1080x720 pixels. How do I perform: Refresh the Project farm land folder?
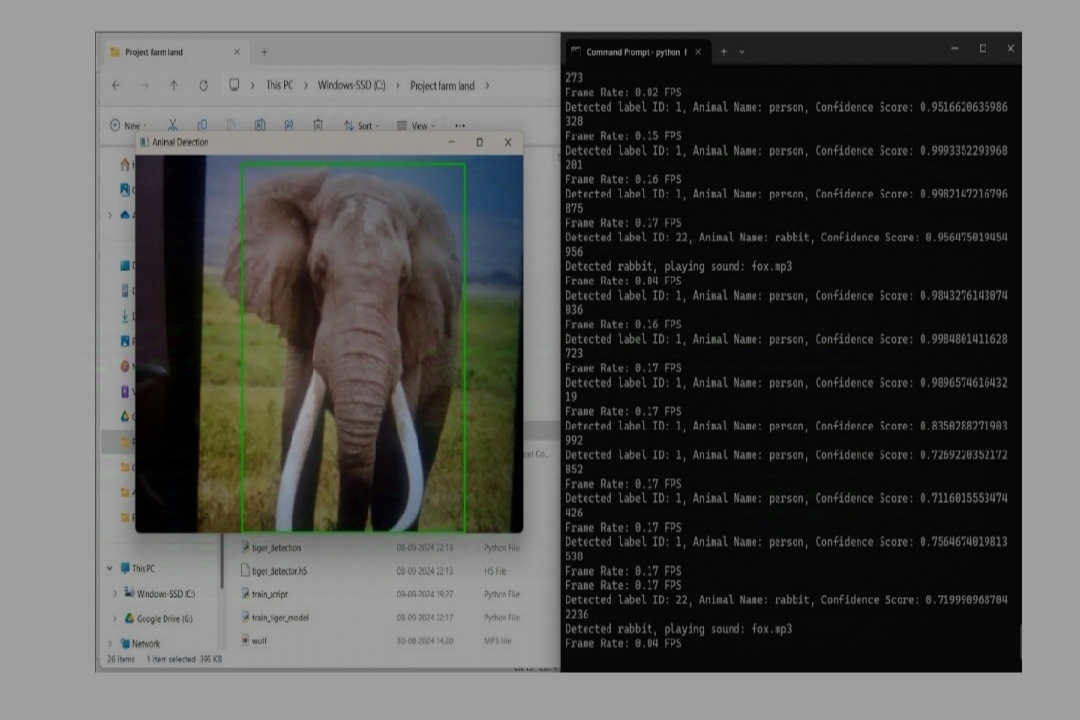click(203, 85)
